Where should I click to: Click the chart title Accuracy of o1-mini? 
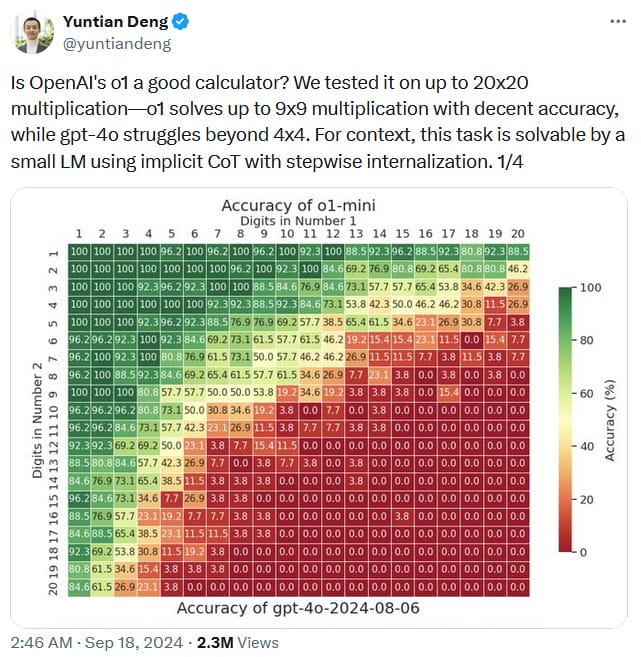298,206
